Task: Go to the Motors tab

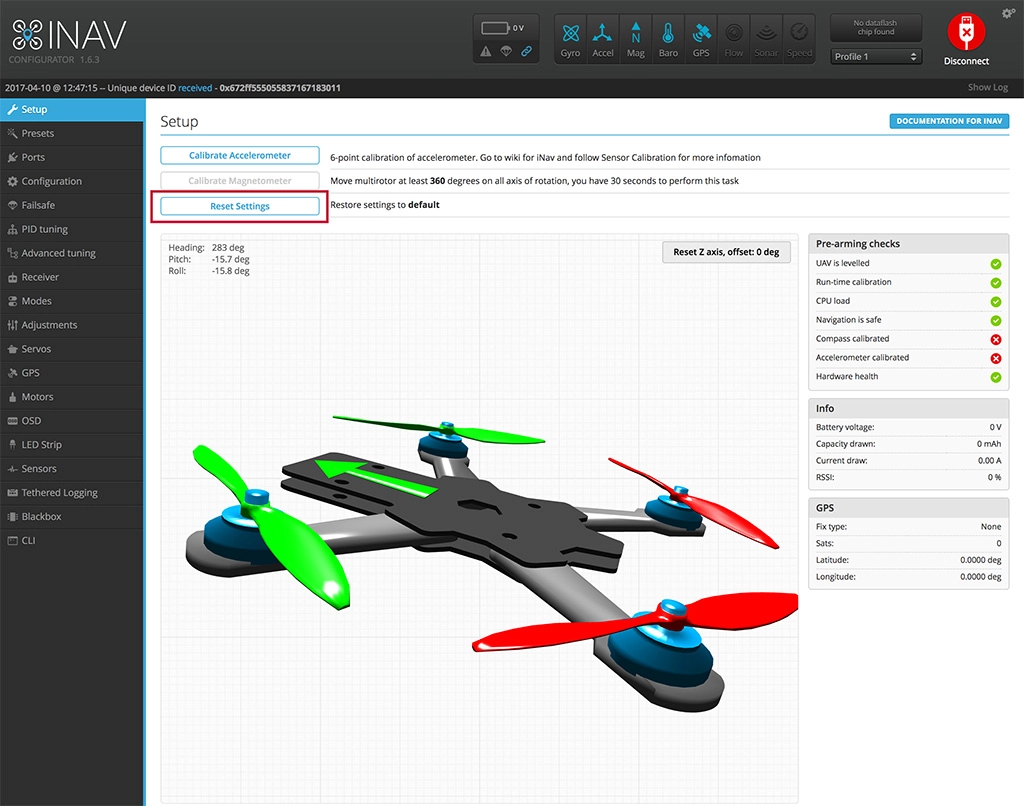Action: click(x=38, y=397)
